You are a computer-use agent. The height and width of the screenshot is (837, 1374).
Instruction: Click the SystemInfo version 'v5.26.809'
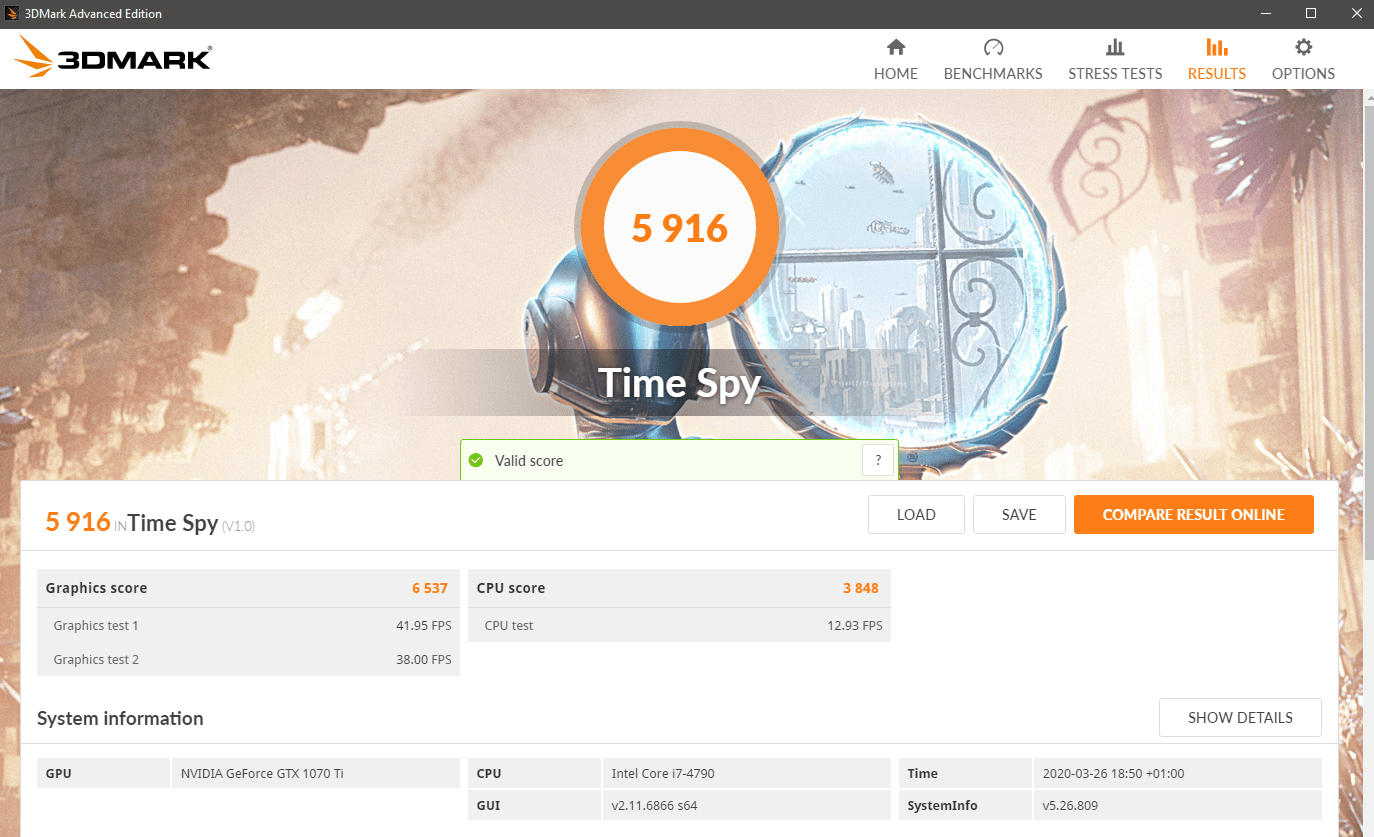pos(1071,805)
